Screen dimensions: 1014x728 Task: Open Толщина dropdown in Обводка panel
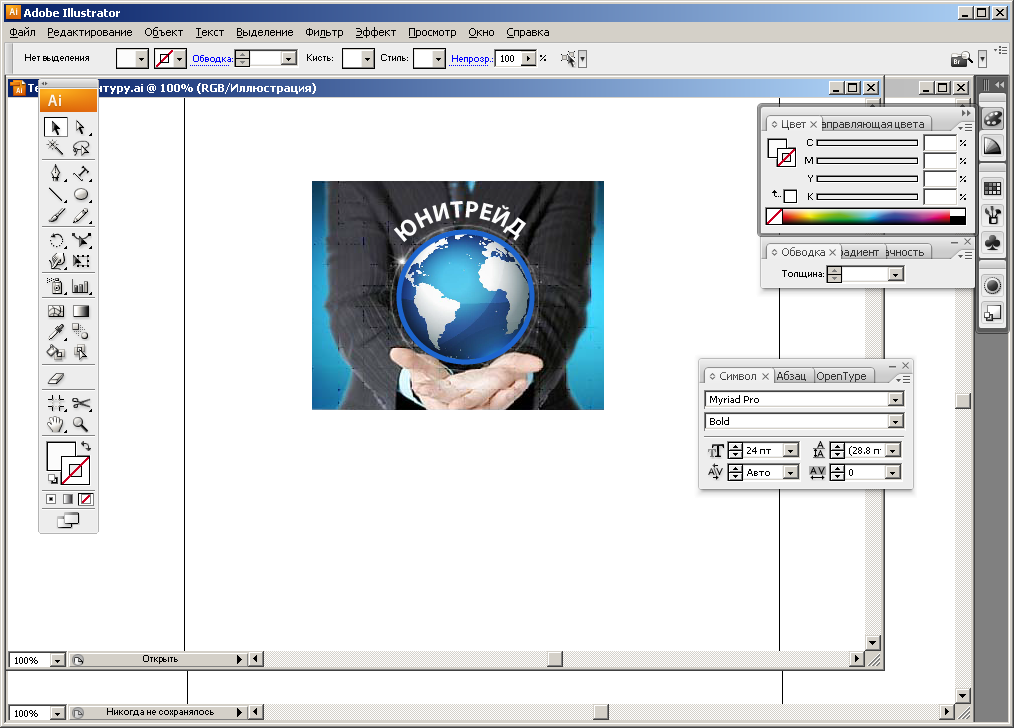[895, 274]
